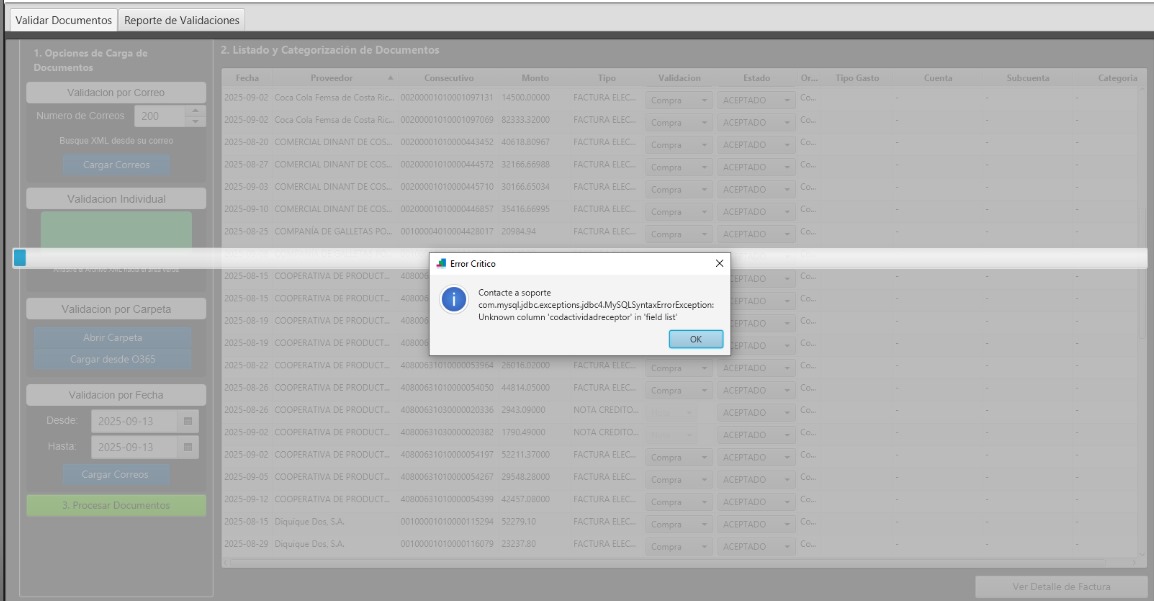Decrease Numero de Correos with down arrow
Screen dimensions: 1154x601
tap(196, 121)
